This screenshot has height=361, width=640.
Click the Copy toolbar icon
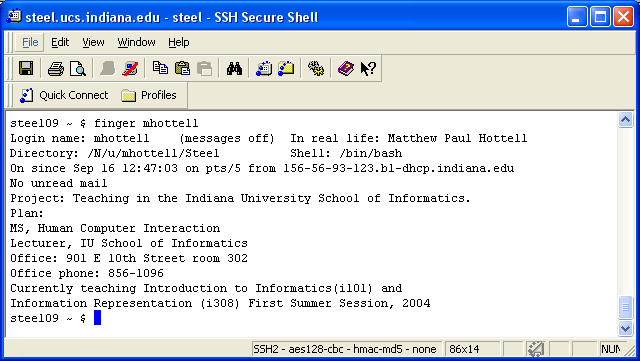[160, 68]
